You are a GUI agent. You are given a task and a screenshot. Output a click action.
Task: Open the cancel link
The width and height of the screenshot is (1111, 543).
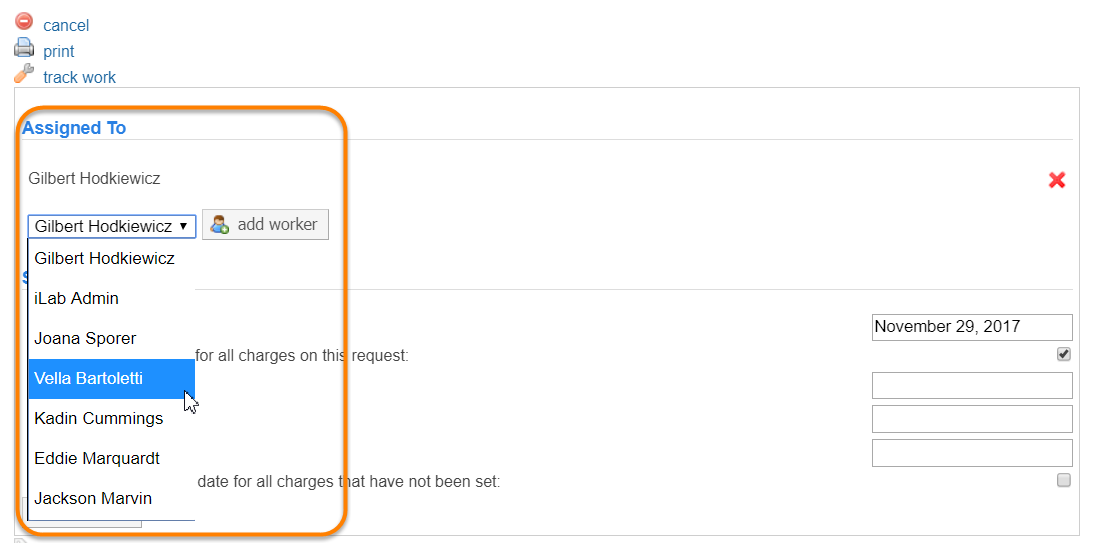(66, 25)
